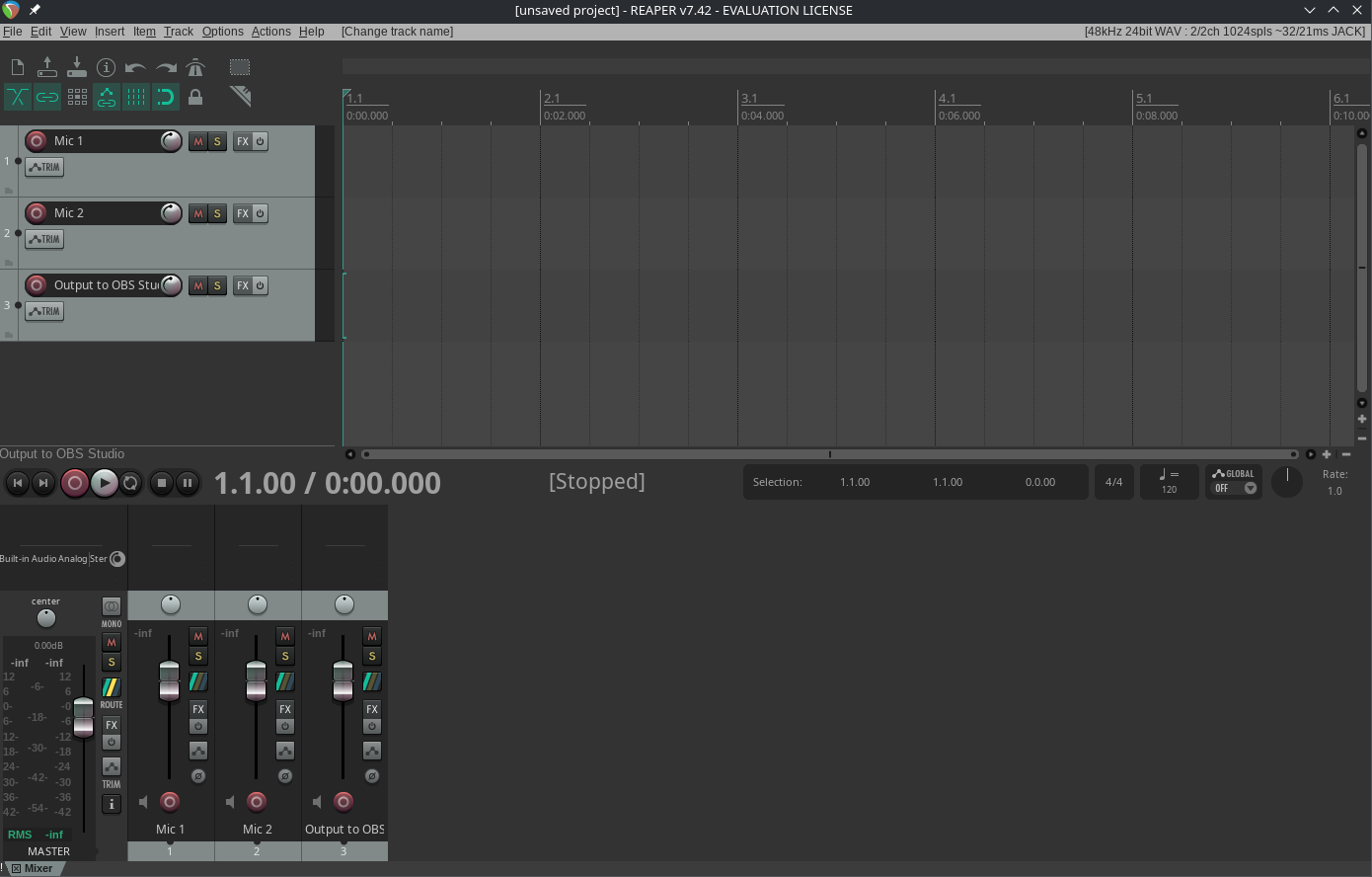
Task: Toggle the metronome in the main toolbar
Action: tap(195, 67)
